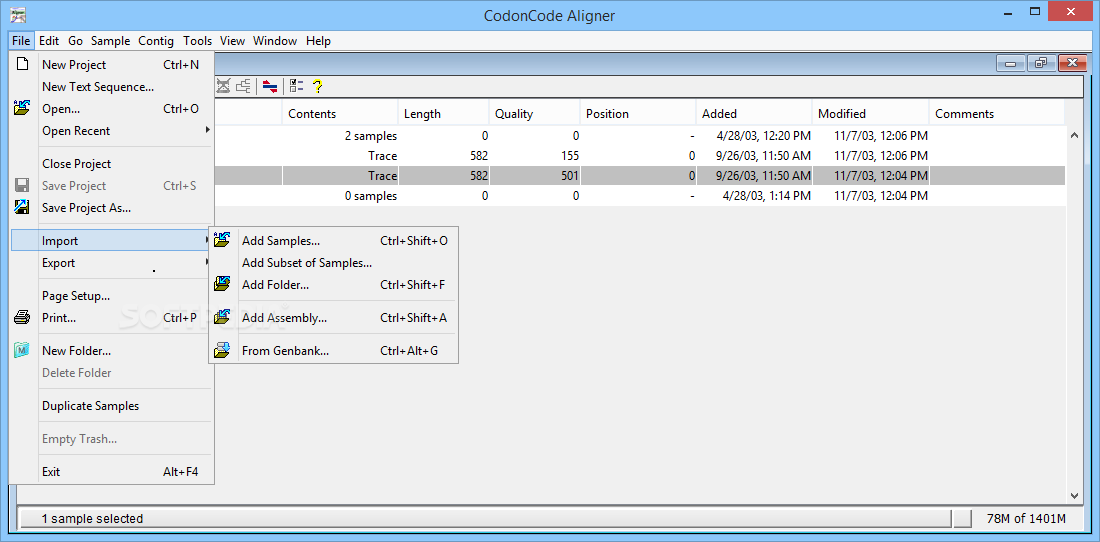Open Page Setup... dialog

pos(111,296)
